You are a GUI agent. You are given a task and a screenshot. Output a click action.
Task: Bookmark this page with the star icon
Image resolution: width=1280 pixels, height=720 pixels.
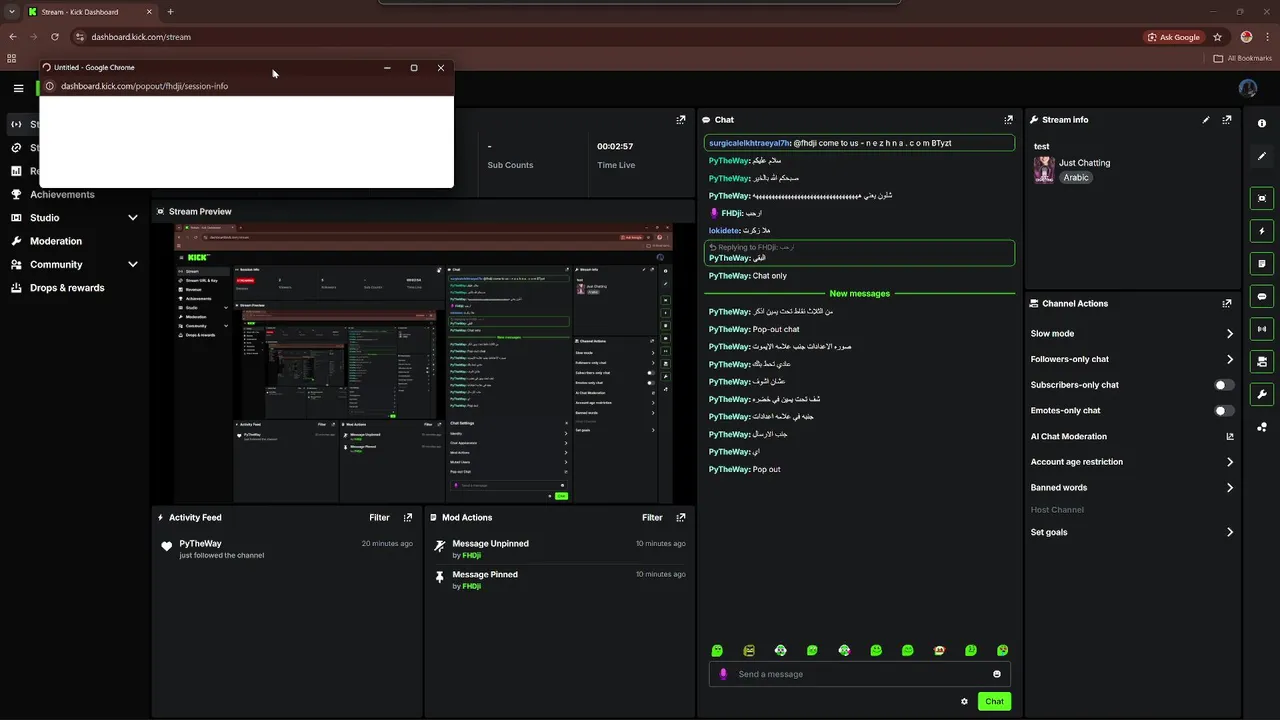pyautogui.click(x=1217, y=37)
